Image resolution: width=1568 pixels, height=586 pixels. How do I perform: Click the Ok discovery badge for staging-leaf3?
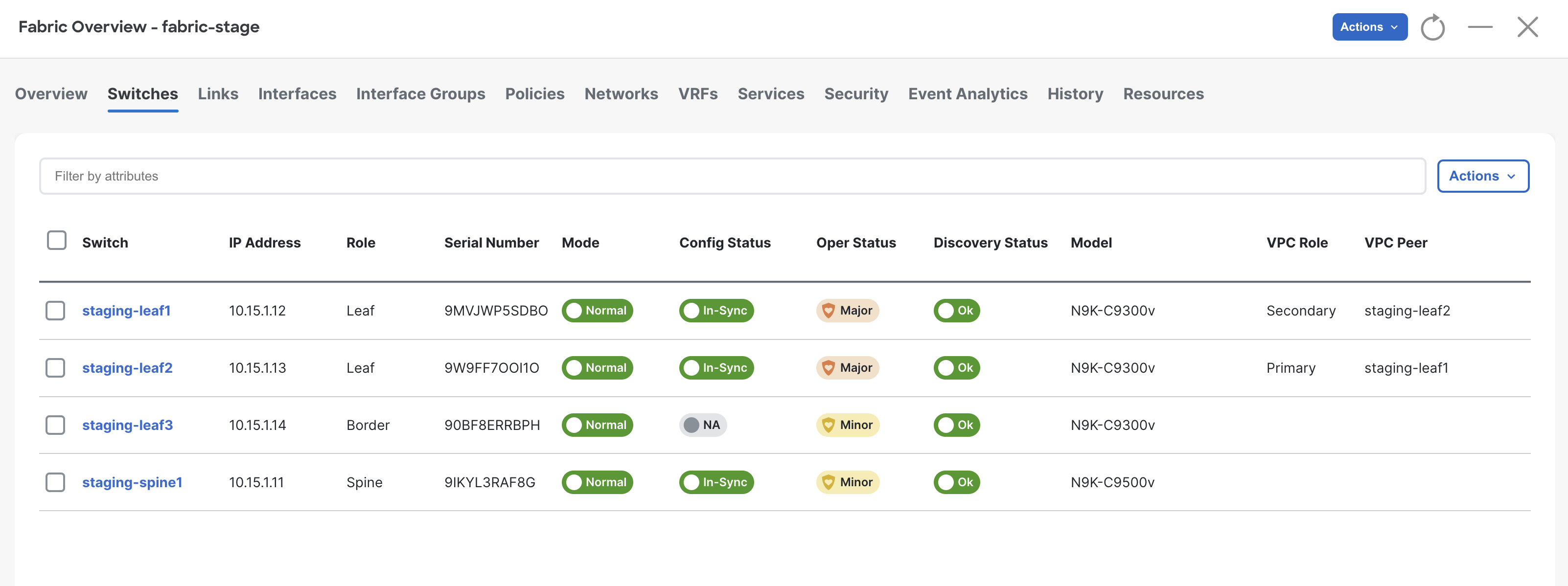point(956,426)
